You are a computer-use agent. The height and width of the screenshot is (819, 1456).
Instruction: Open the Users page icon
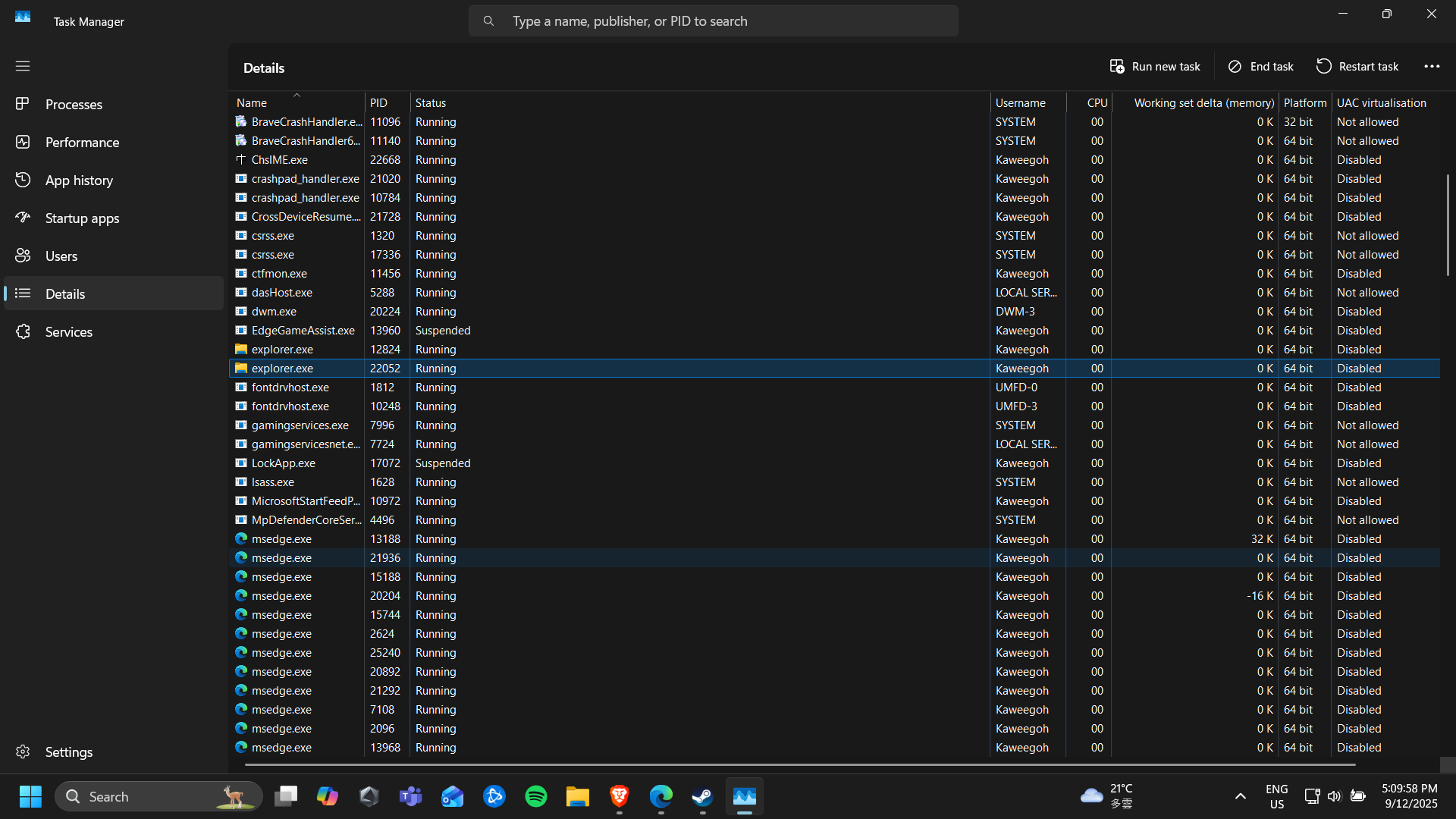coord(23,256)
